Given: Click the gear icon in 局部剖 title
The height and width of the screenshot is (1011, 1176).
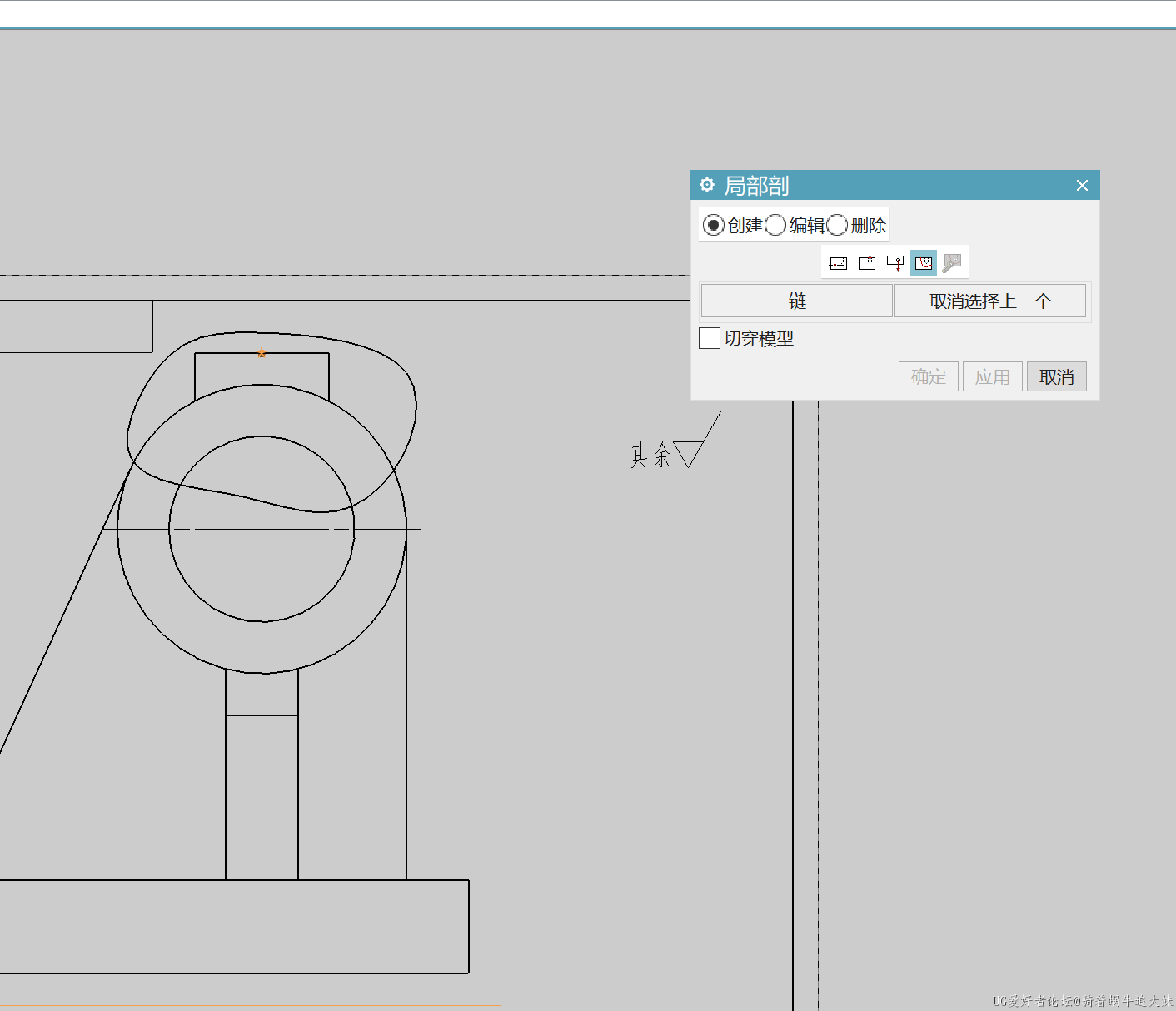Looking at the screenshot, I should [x=707, y=185].
